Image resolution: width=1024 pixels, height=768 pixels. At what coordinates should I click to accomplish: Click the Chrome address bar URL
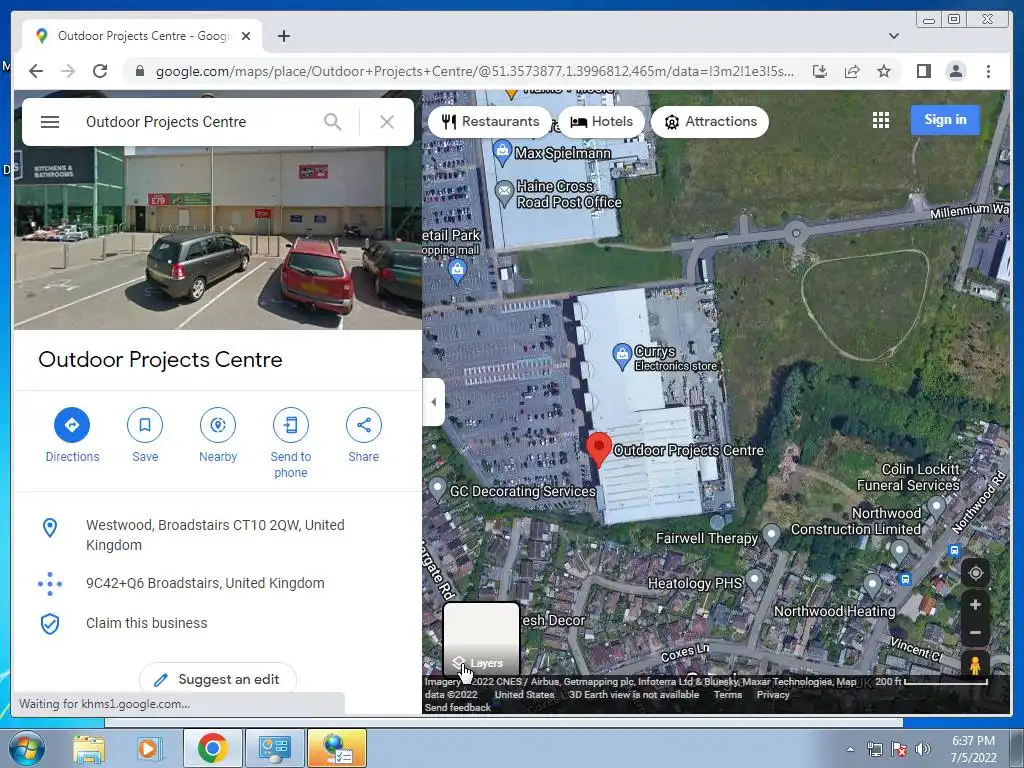coord(475,71)
